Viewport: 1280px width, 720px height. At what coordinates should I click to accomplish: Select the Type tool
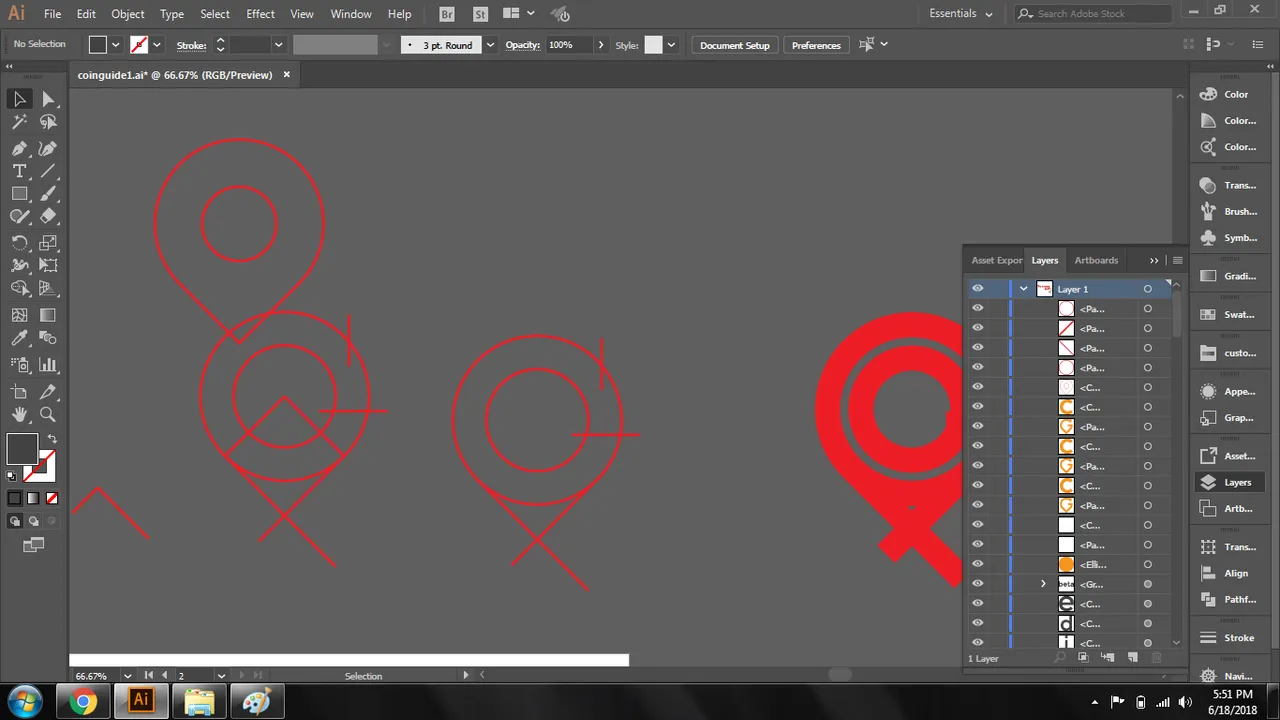19,171
